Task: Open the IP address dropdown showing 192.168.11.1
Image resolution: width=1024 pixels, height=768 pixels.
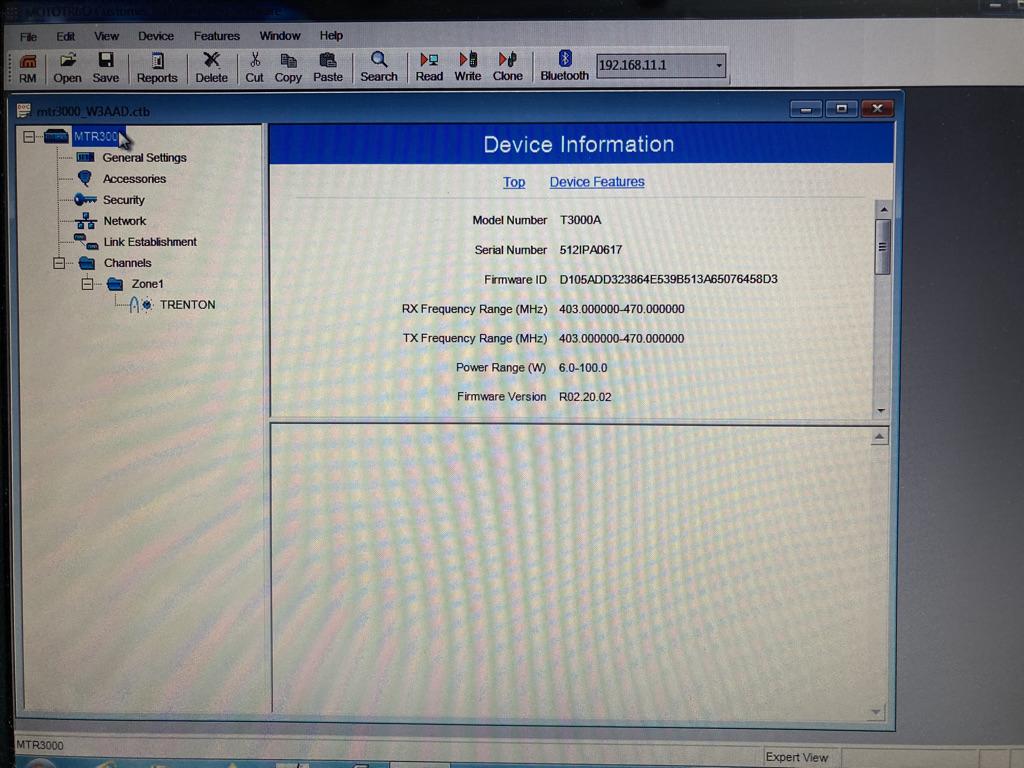Action: pos(719,65)
